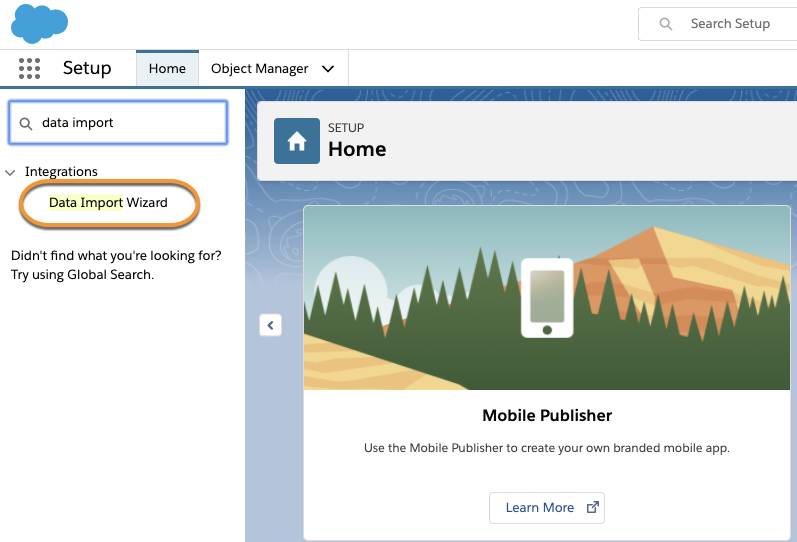Click the Mobile Publisher heading
797x542 pixels.
click(547, 415)
